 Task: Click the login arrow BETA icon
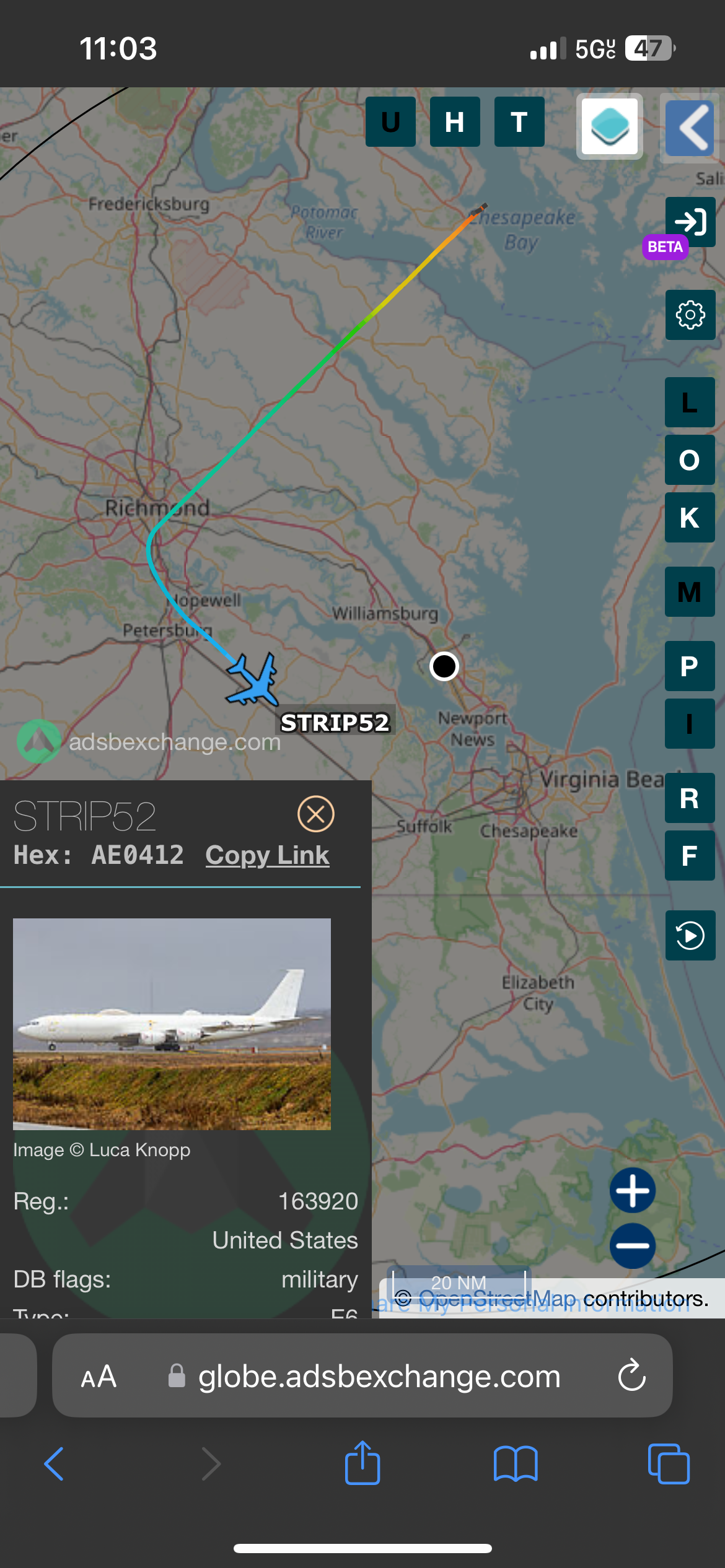[690, 222]
